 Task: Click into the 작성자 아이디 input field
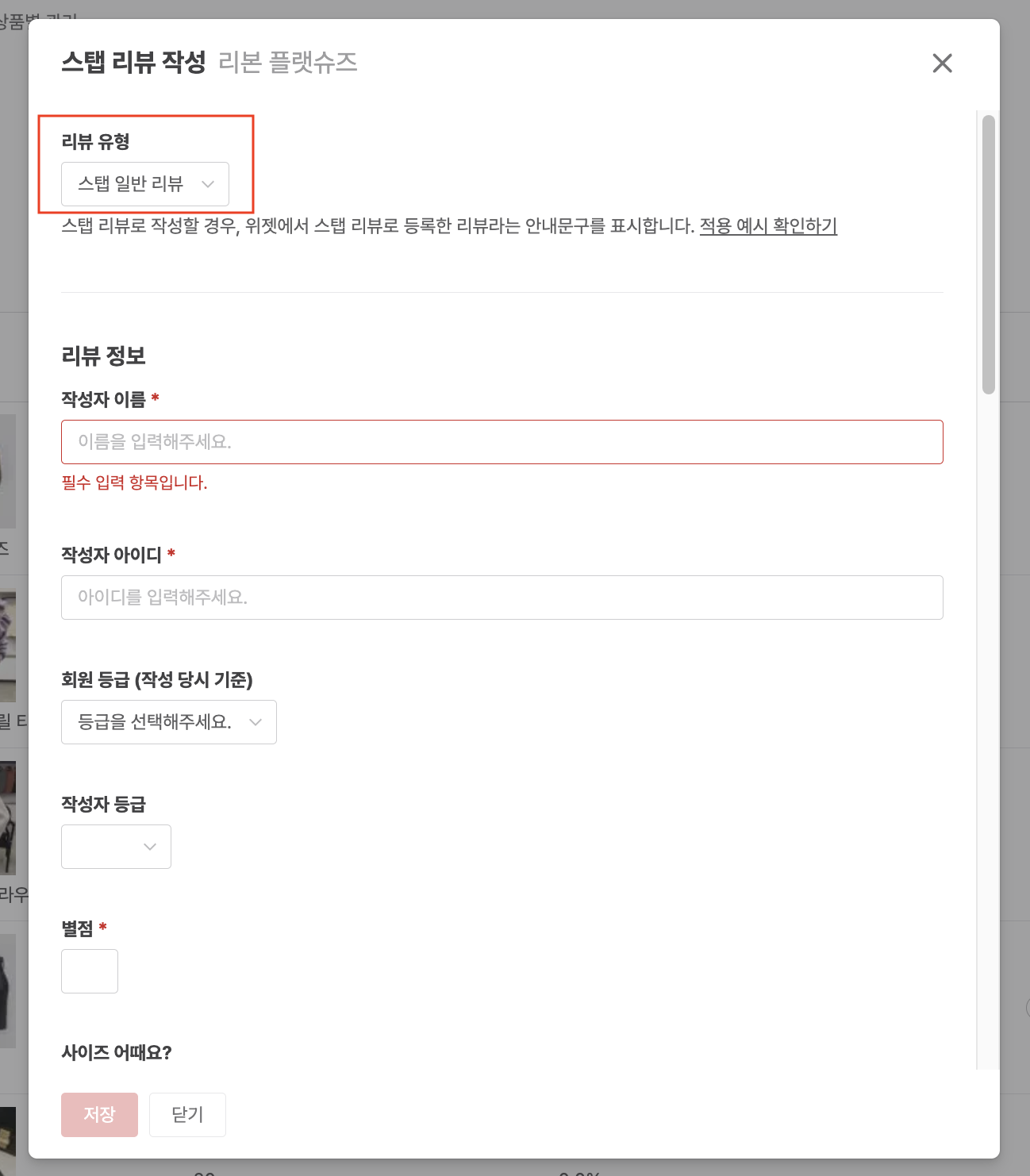click(502, 598)
